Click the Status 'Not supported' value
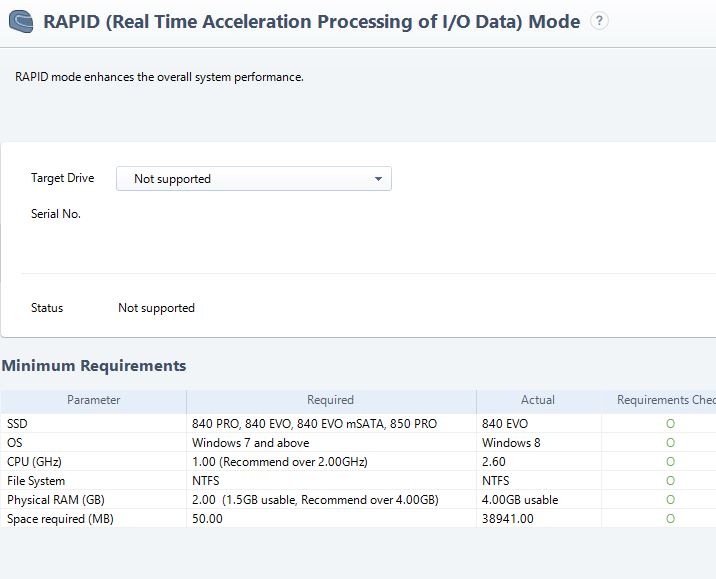The height and width of the screenshot is (579, 716). tap(157, 308)
